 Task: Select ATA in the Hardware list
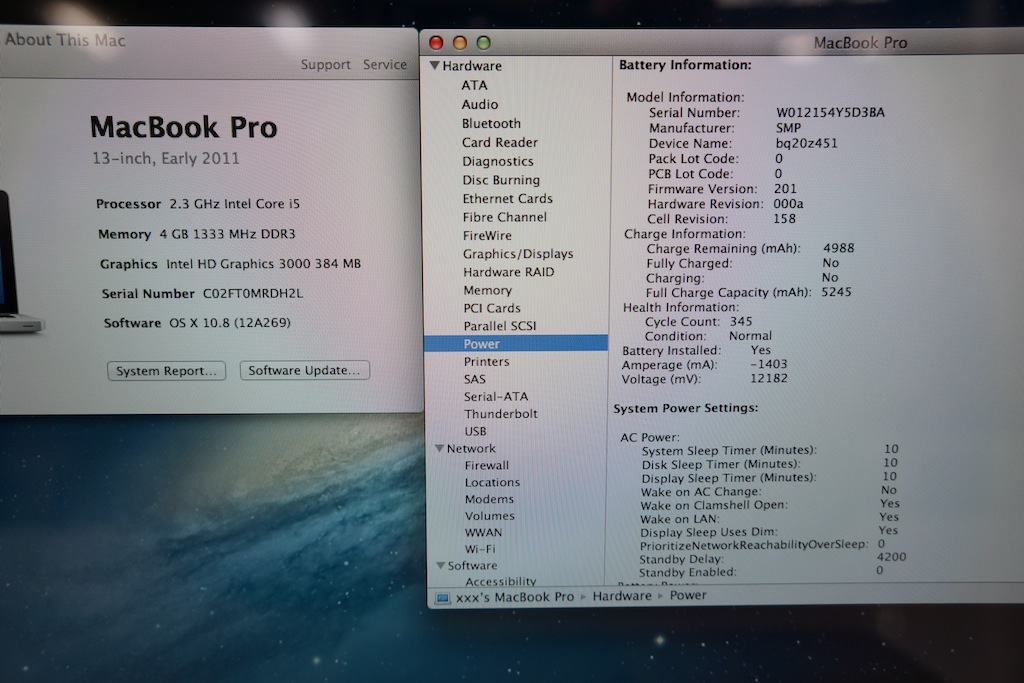pos(474,85)
